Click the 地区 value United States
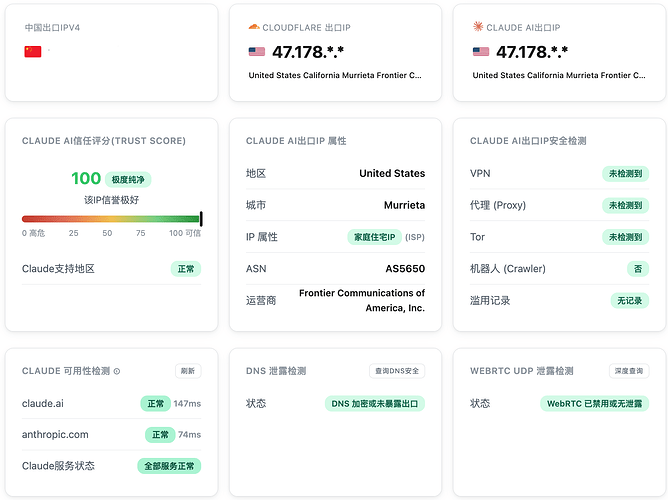This screenshot has height=500, width=668. tap(392, 173)
